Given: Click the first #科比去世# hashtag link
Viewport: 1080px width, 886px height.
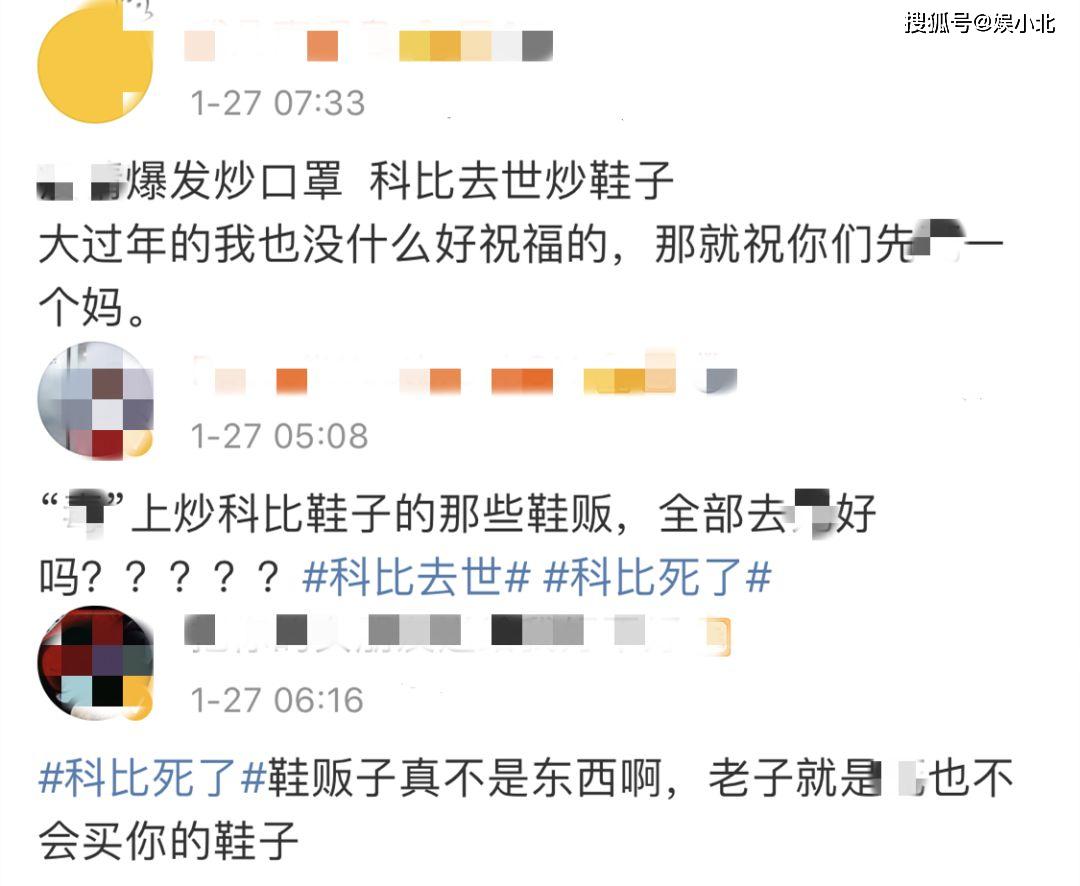Looking at the screenshot, I should click(417, 577).
